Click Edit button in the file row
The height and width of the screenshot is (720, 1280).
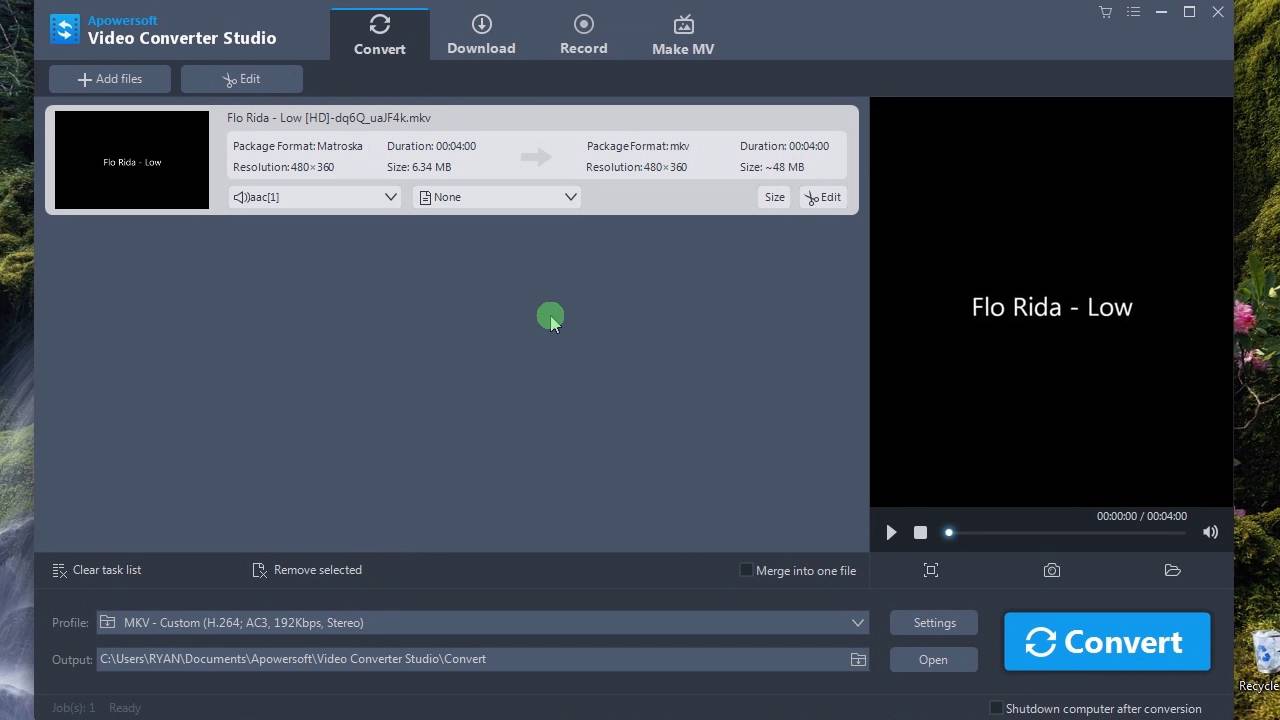[823, 197]
